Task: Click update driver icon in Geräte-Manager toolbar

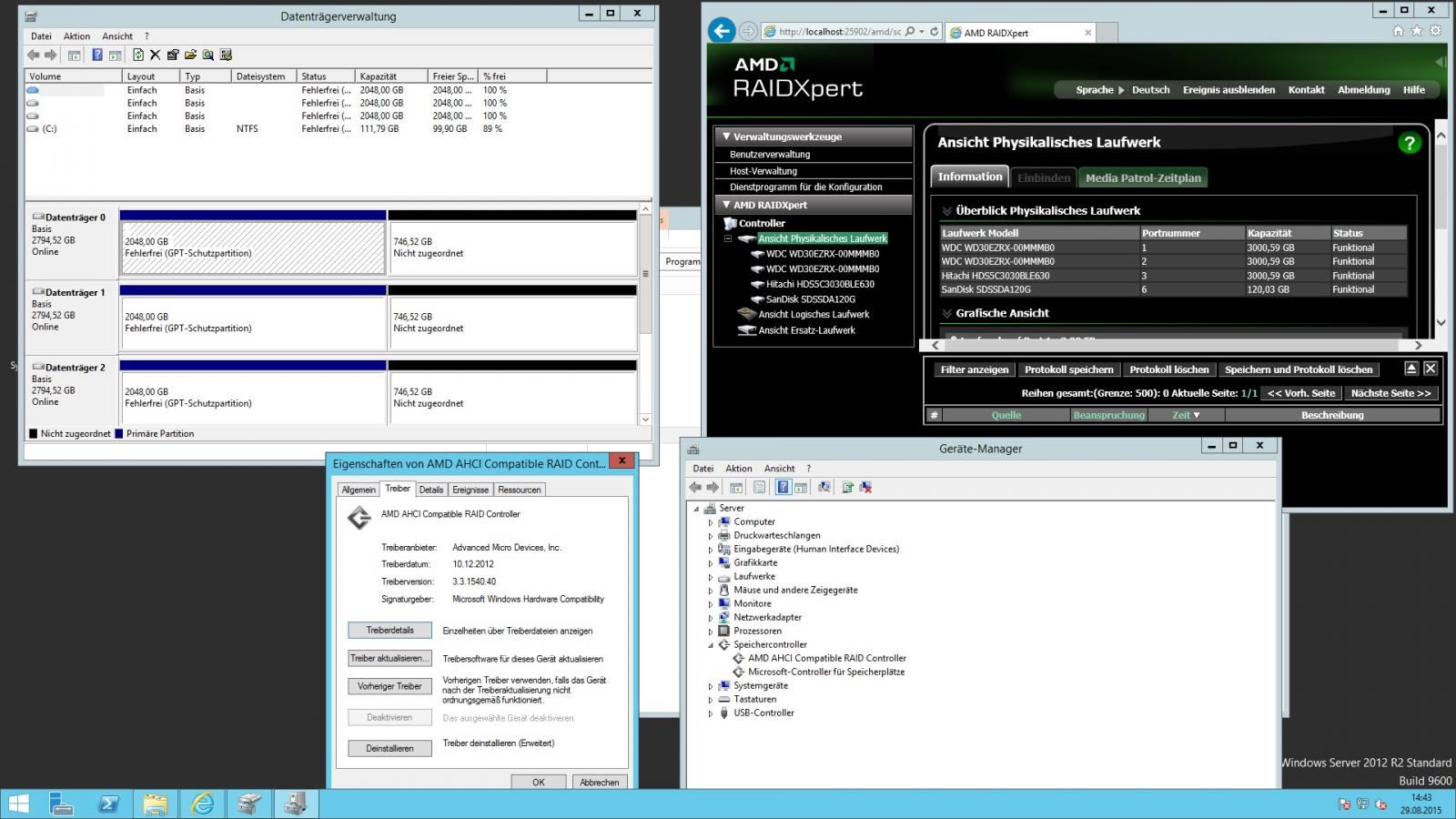Action: pyautogui.click(x=847, y=488)
